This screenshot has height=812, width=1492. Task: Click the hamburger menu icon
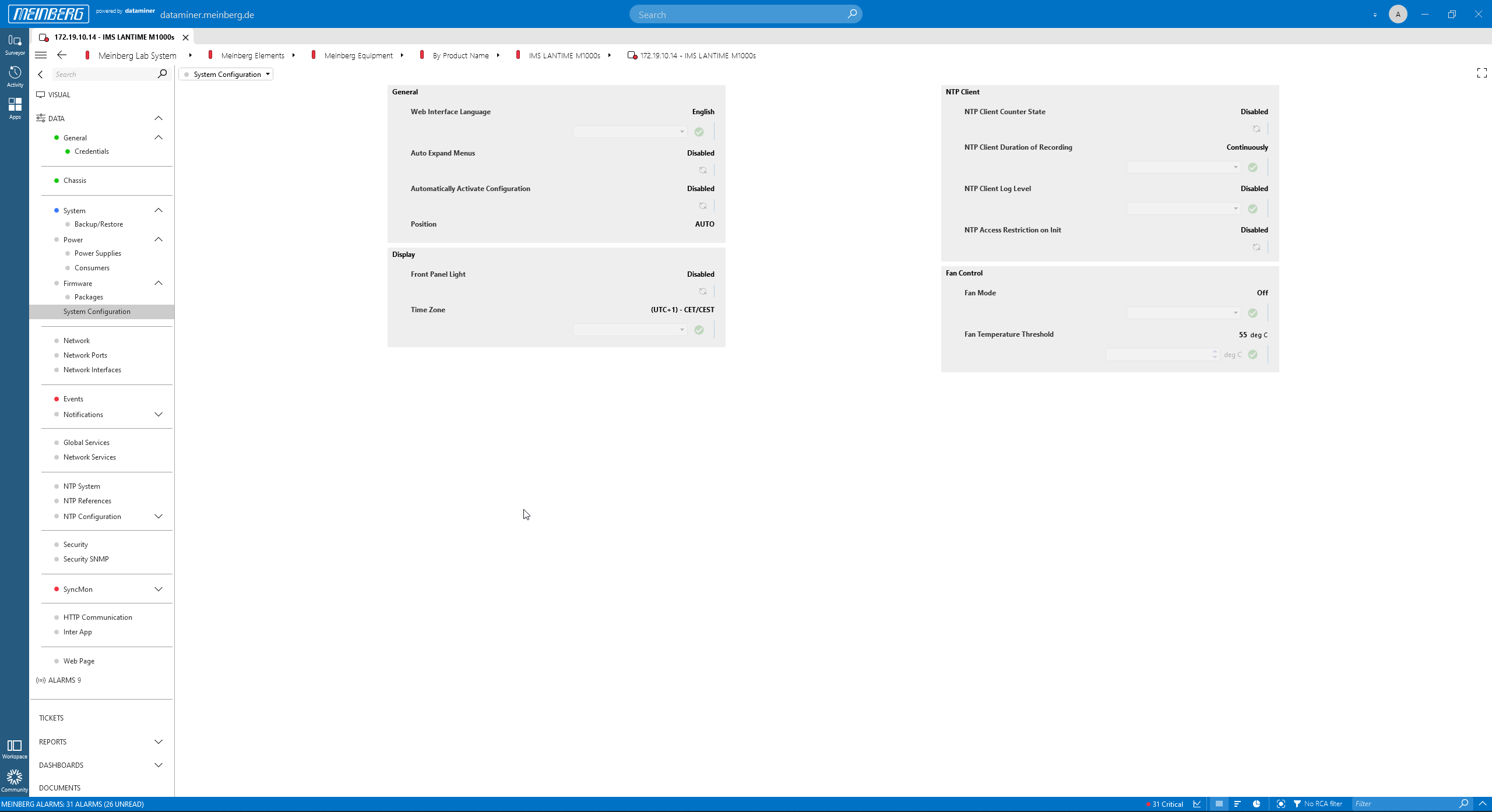pyautogui.click(x=41, y=55)
